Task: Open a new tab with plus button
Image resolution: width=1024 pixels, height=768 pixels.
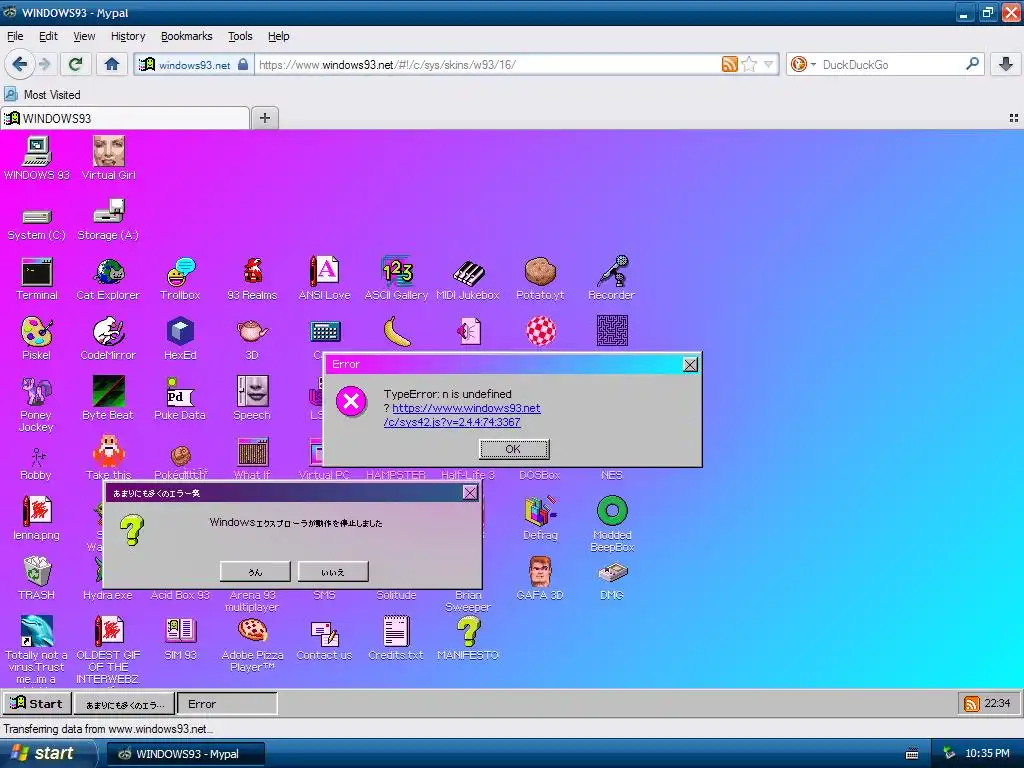Action: coord(264,118)
